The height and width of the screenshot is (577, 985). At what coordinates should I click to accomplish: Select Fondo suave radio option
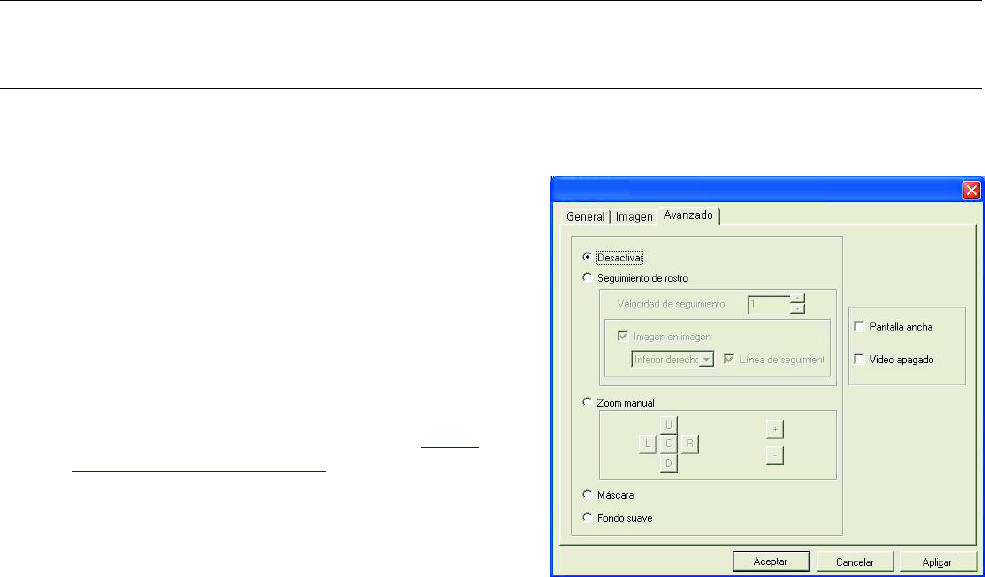[x=587, y=519]
